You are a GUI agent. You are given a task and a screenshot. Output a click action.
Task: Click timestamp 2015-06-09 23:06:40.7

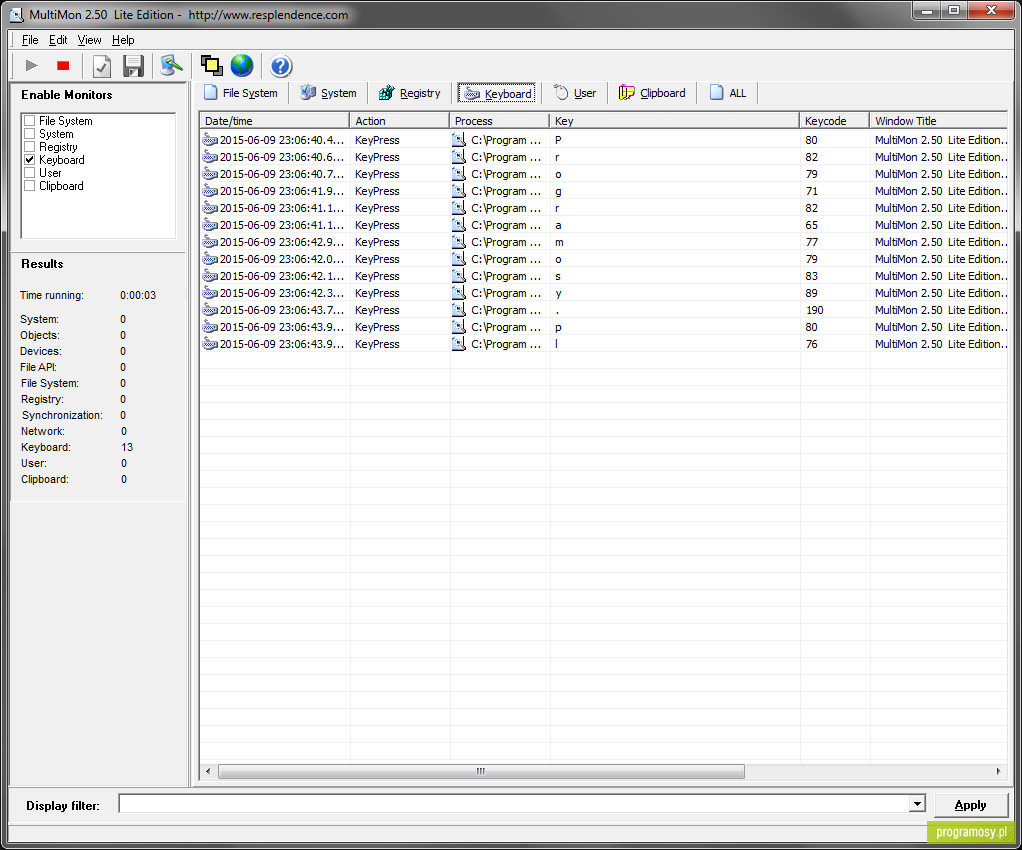coord(282,174)
